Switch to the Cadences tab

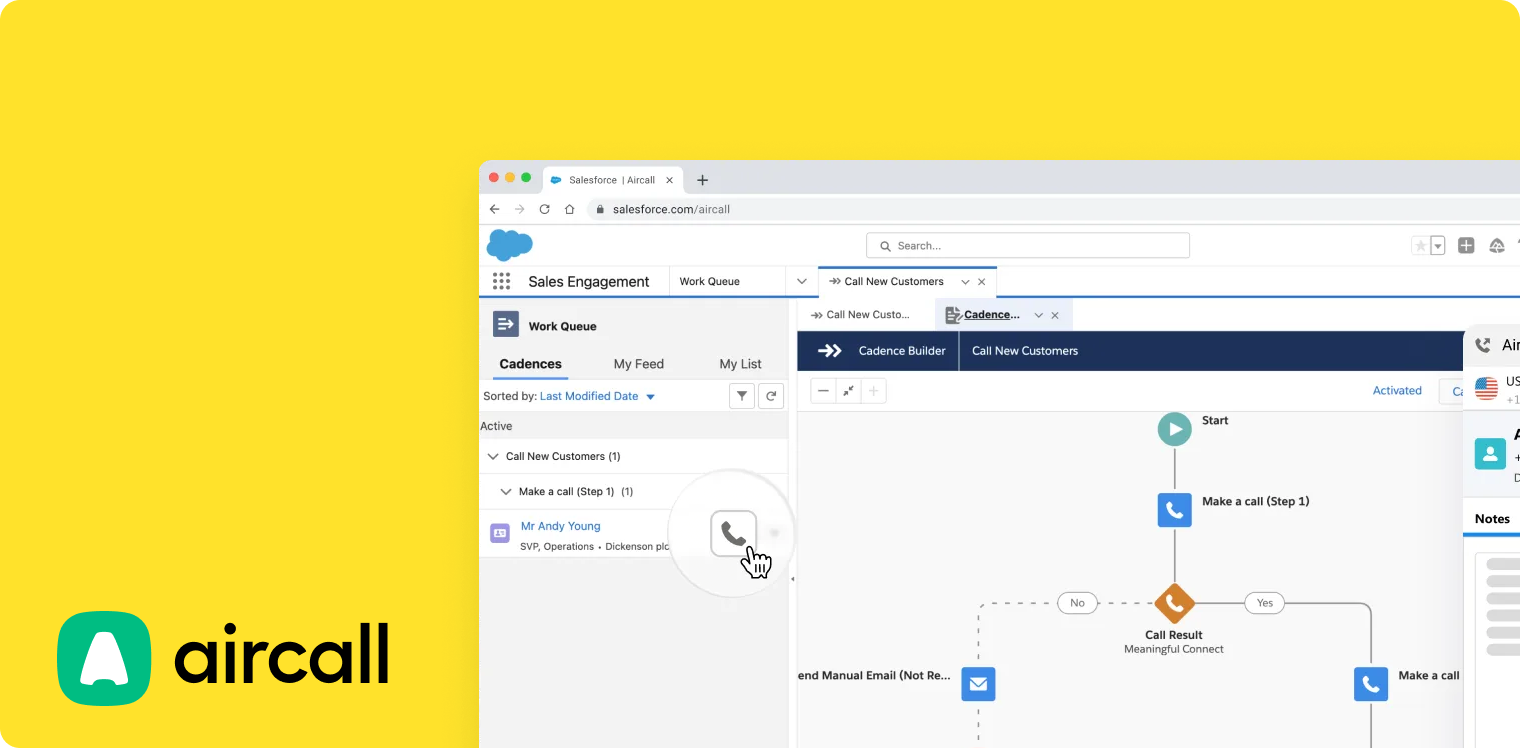(x=529, y=363)
